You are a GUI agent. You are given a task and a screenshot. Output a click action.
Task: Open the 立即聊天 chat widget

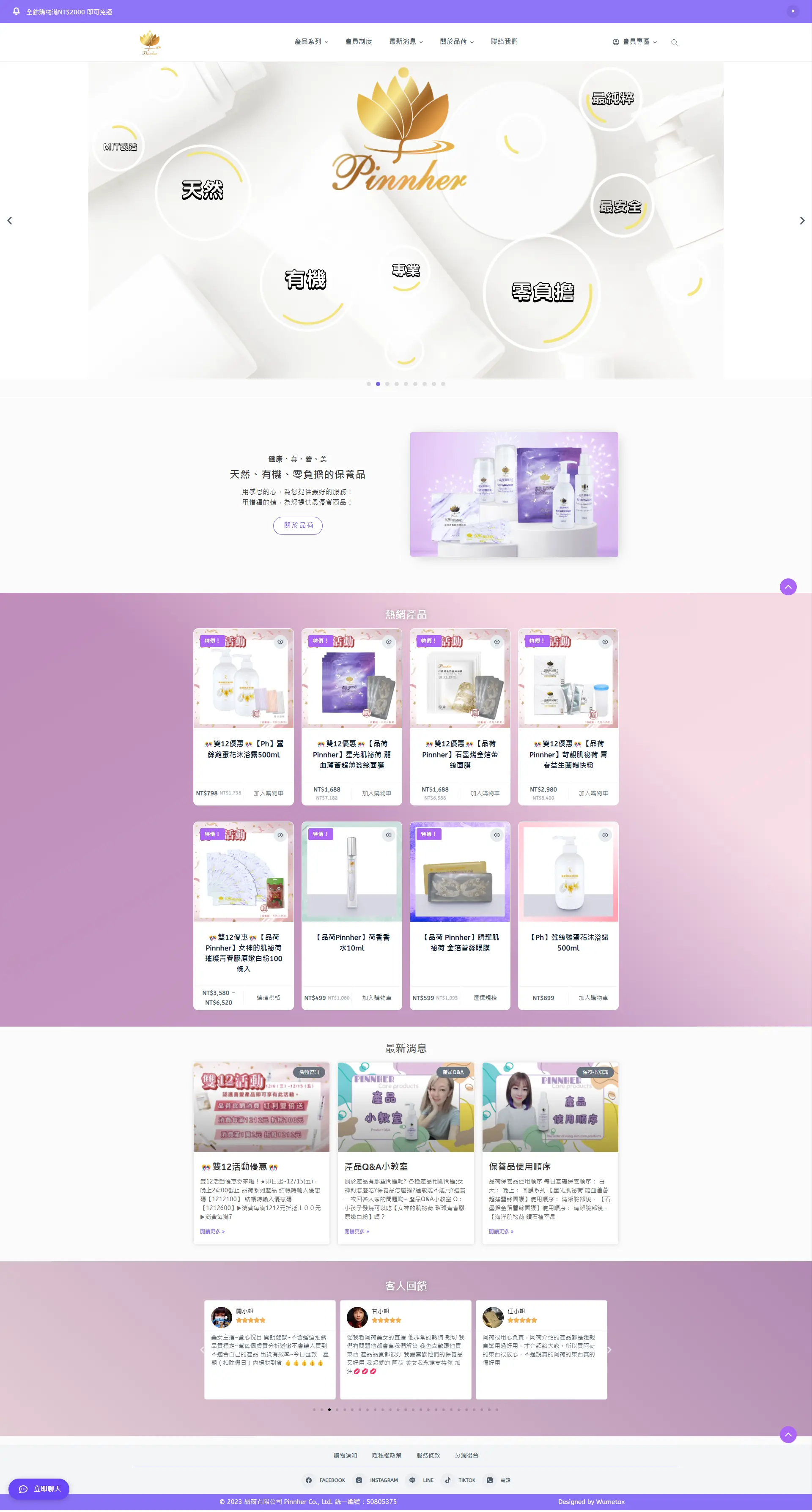point(39,1488)
